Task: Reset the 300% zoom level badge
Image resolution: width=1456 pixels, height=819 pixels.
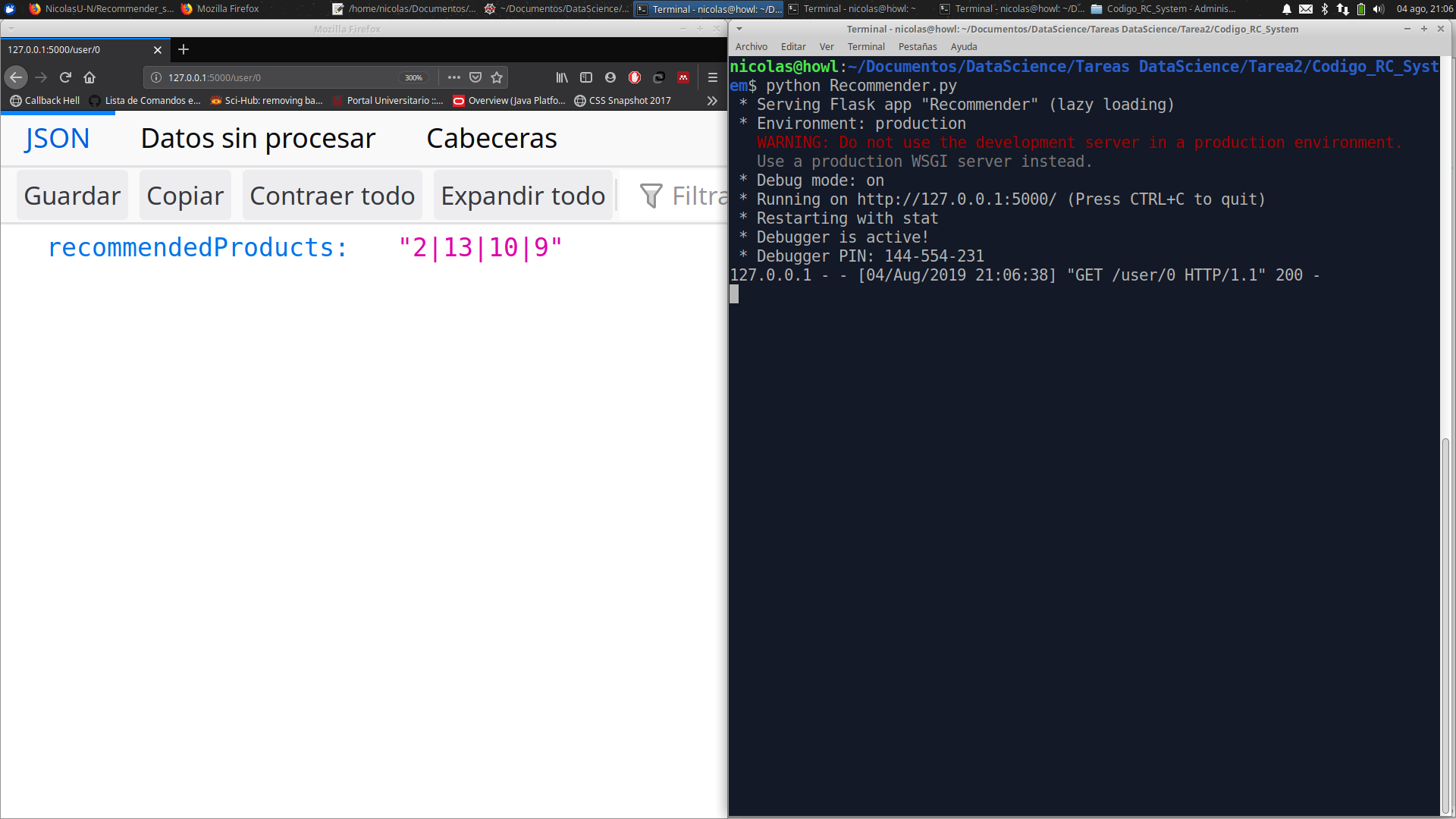Action: [413, 77]
